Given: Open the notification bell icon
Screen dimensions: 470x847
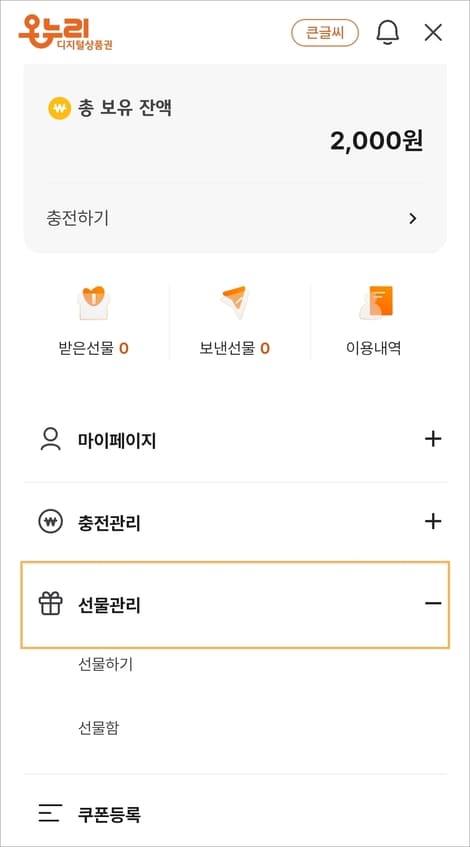Looking at the screenshot, I should tap(387, 32).
